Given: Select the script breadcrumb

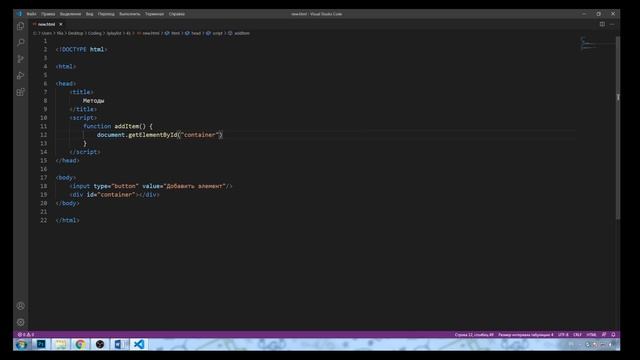Looking at the screenshot, I should click(x=215, y=33).
